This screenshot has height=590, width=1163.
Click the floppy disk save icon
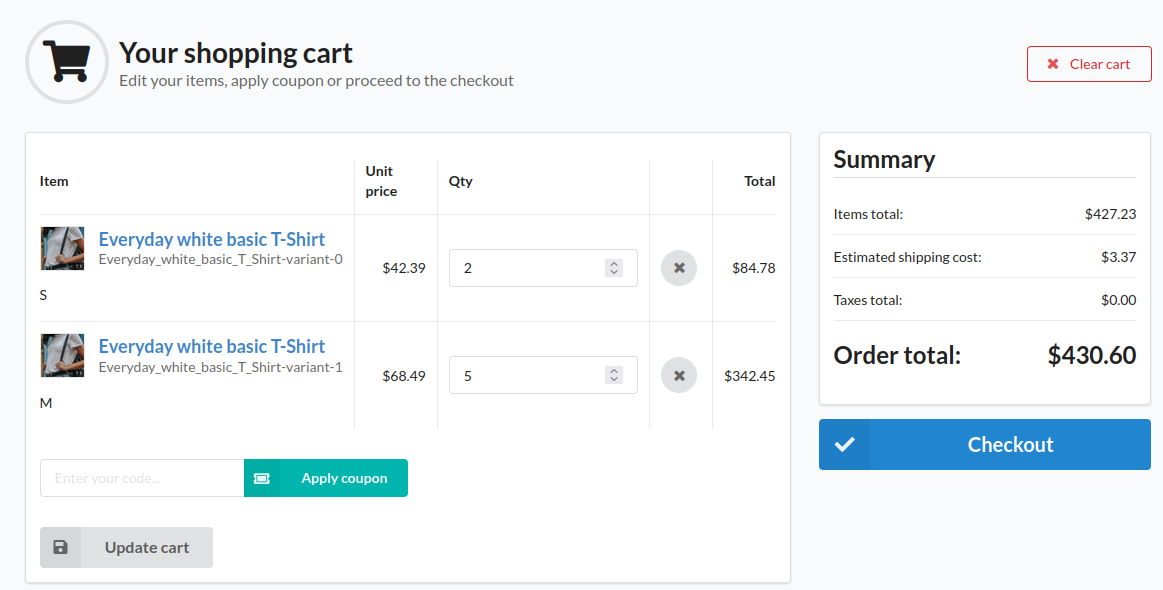pos(61,547)
